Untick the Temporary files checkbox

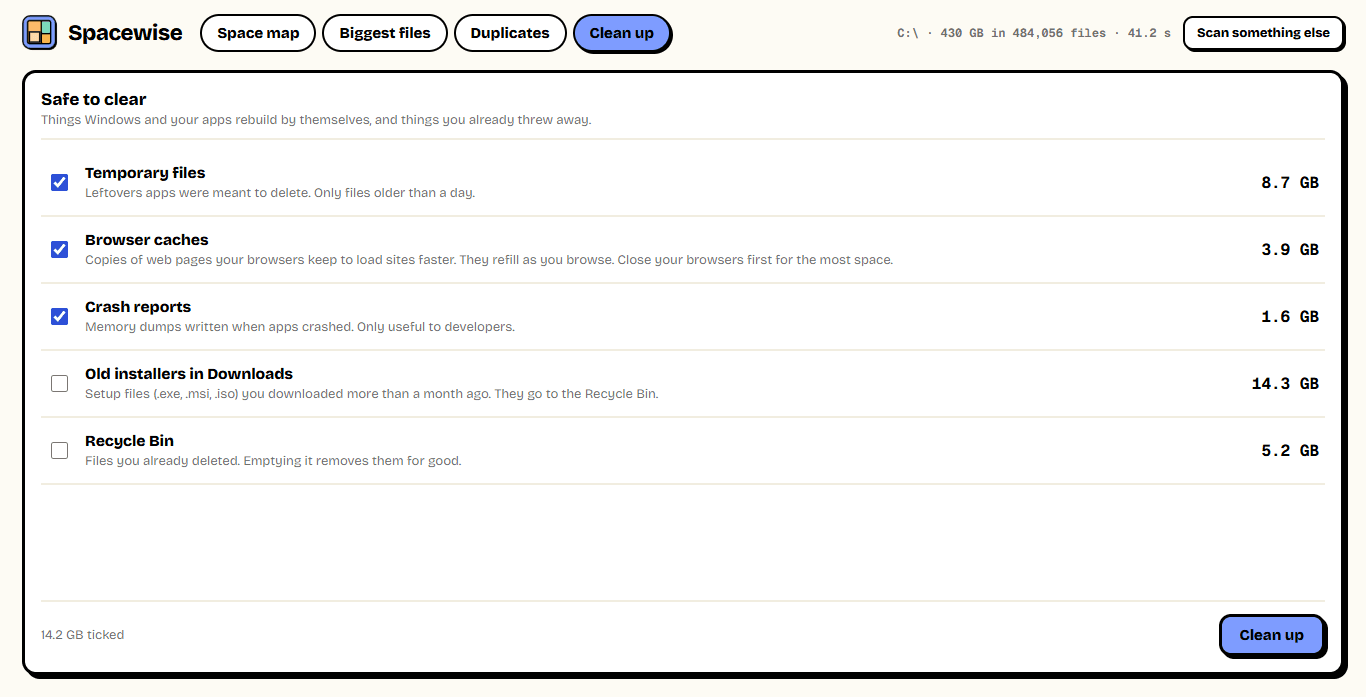coord(60,182)
